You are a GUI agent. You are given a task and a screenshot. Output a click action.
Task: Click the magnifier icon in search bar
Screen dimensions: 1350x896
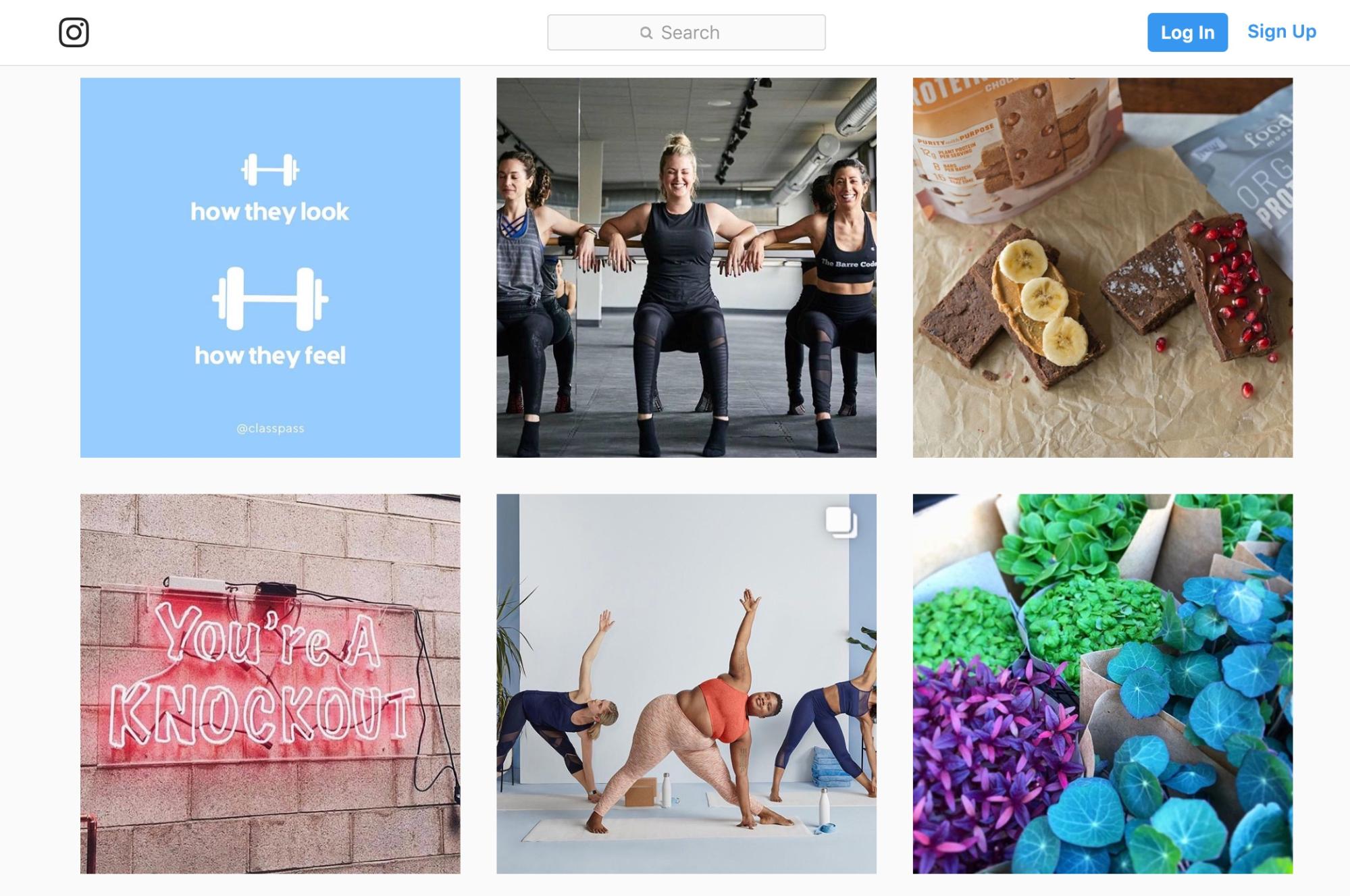pyautogui.click(x=646, y=32)
